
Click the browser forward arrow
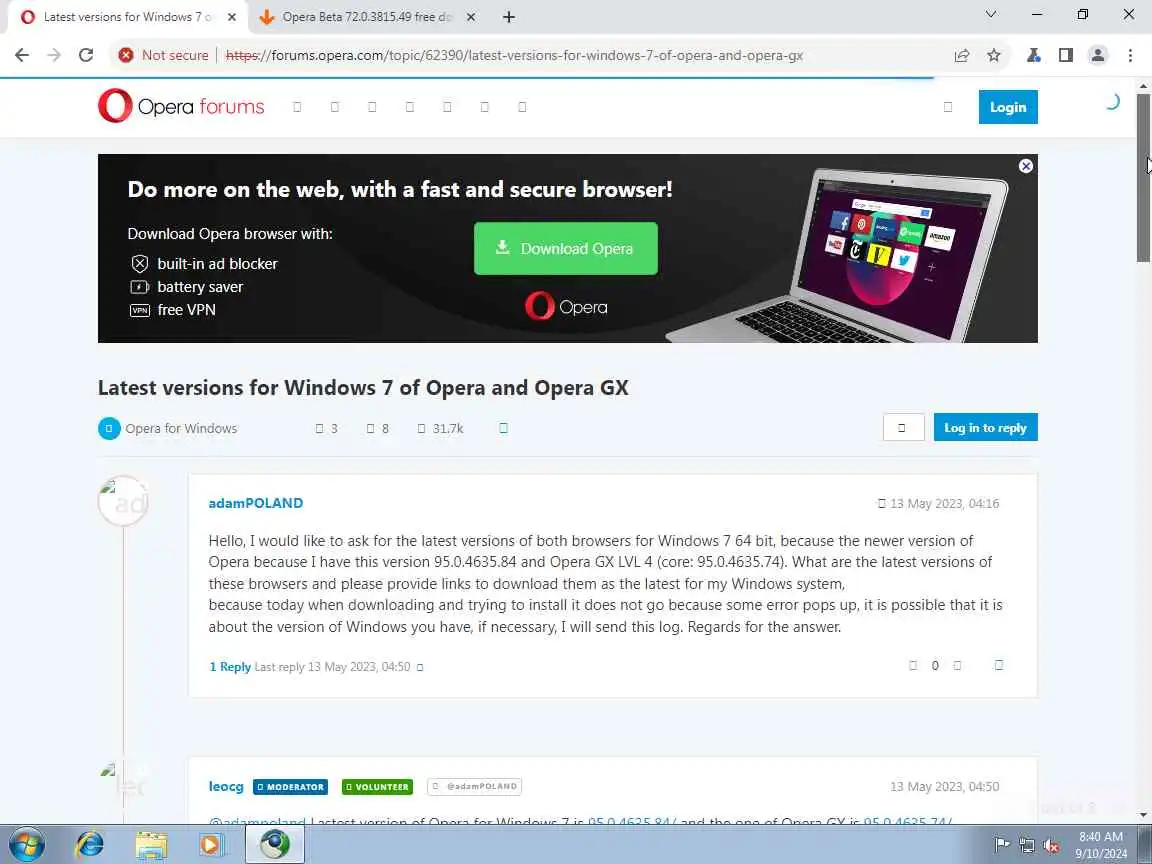pos(54,55)
